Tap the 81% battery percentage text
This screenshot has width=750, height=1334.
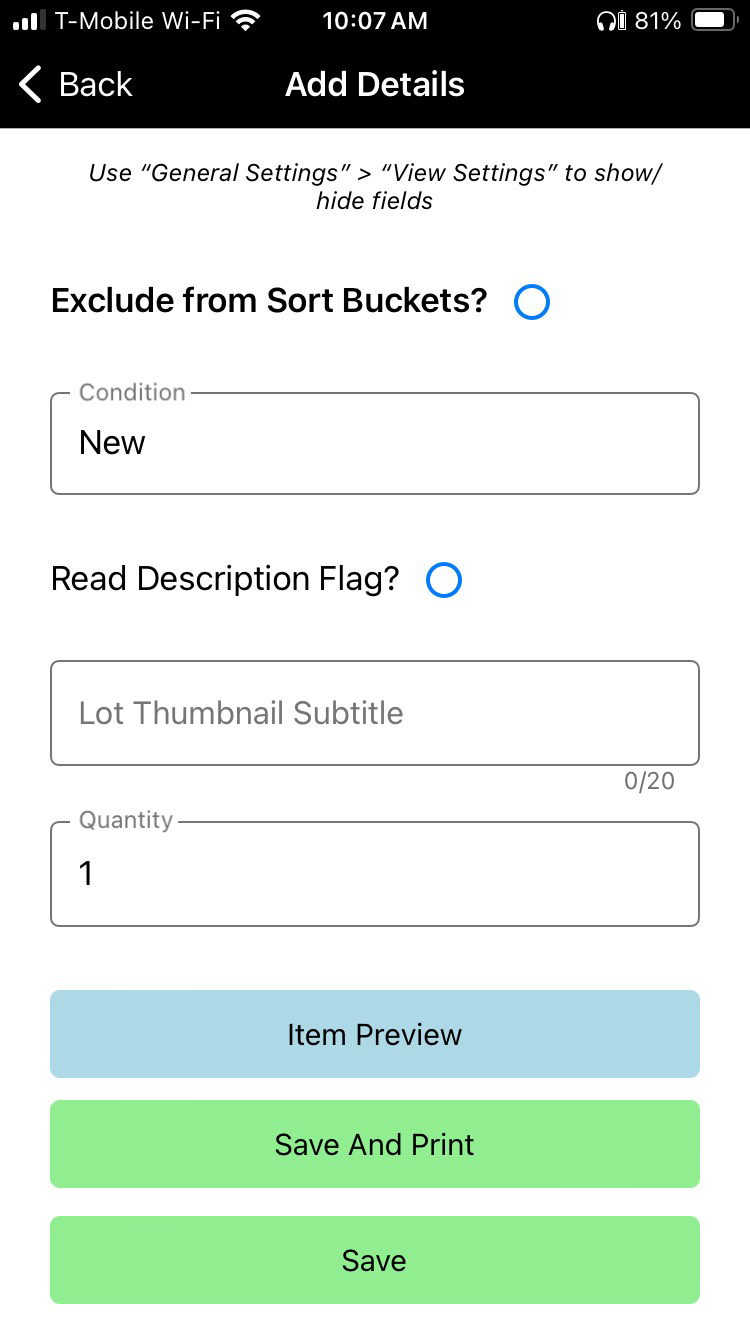pos(657,20)
